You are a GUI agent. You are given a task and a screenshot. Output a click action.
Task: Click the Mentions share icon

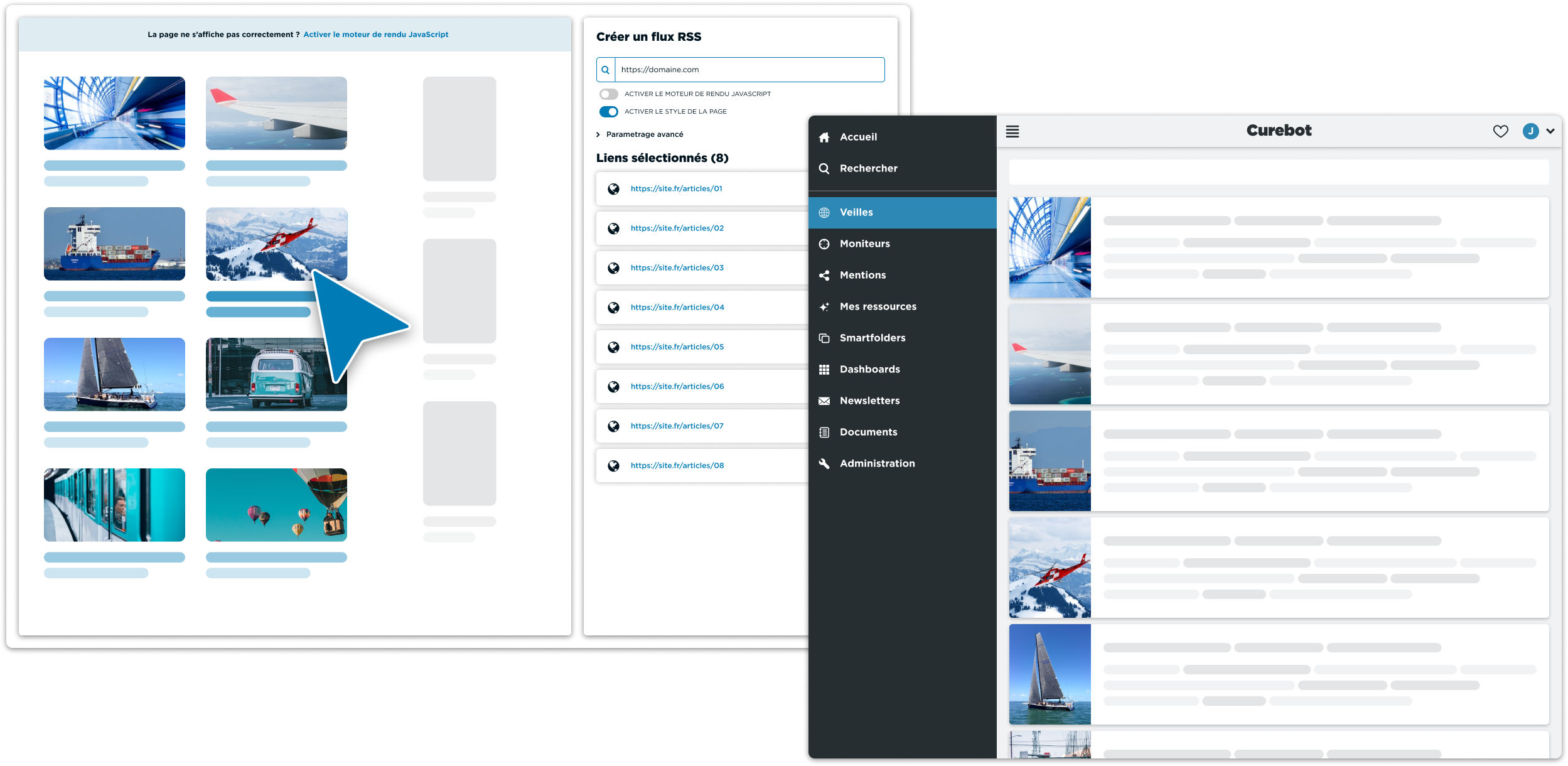tap(824, 275)
